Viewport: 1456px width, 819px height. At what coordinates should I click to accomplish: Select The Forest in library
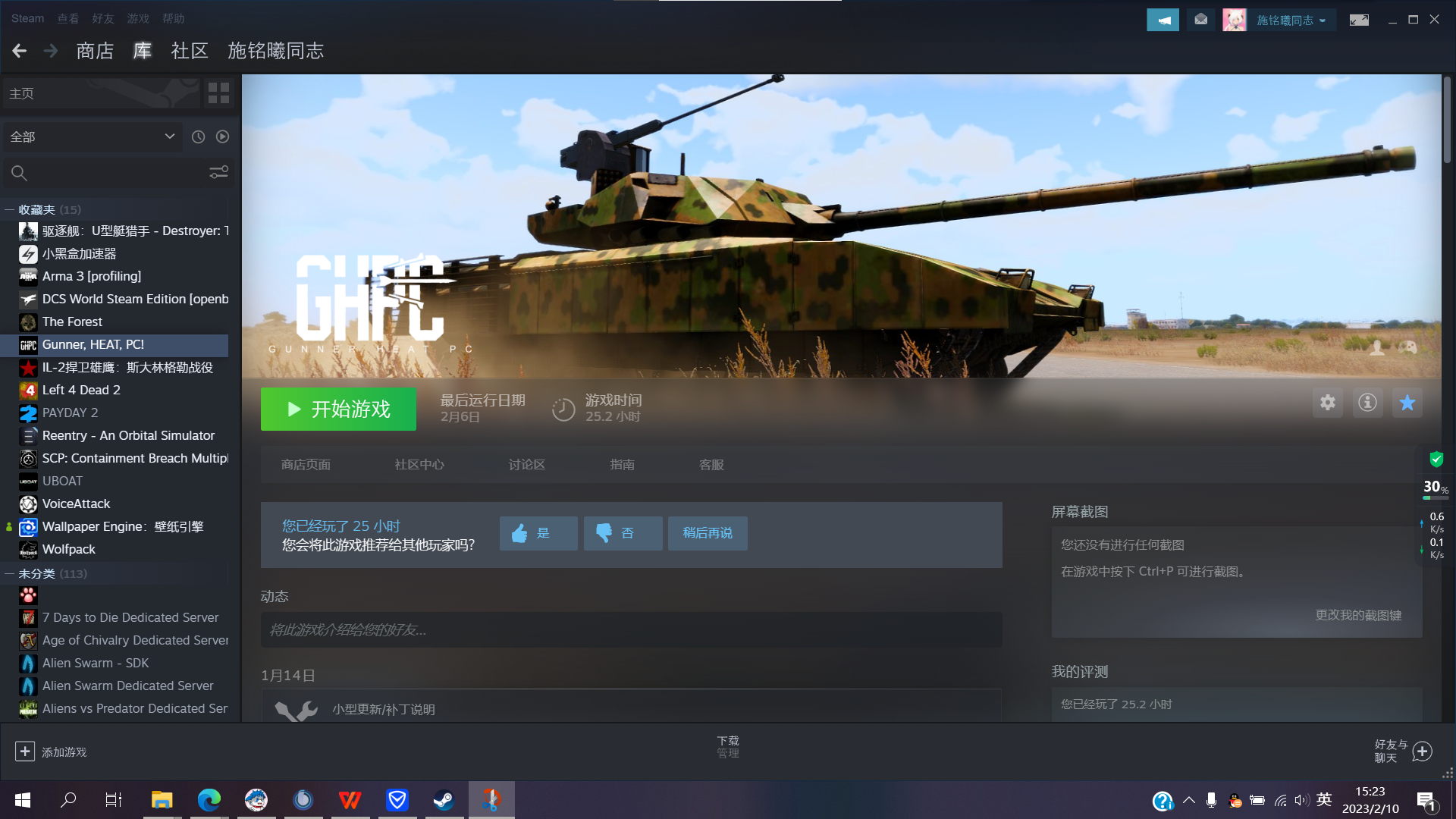coord(115,322)
